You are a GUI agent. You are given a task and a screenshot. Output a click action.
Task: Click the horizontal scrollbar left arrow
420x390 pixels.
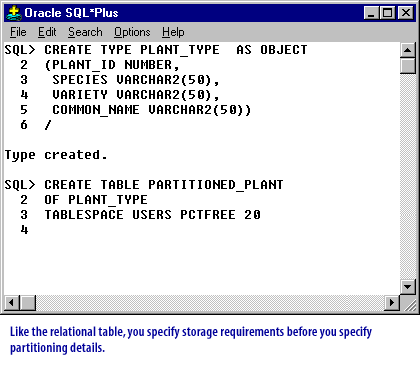pos(12,303)
